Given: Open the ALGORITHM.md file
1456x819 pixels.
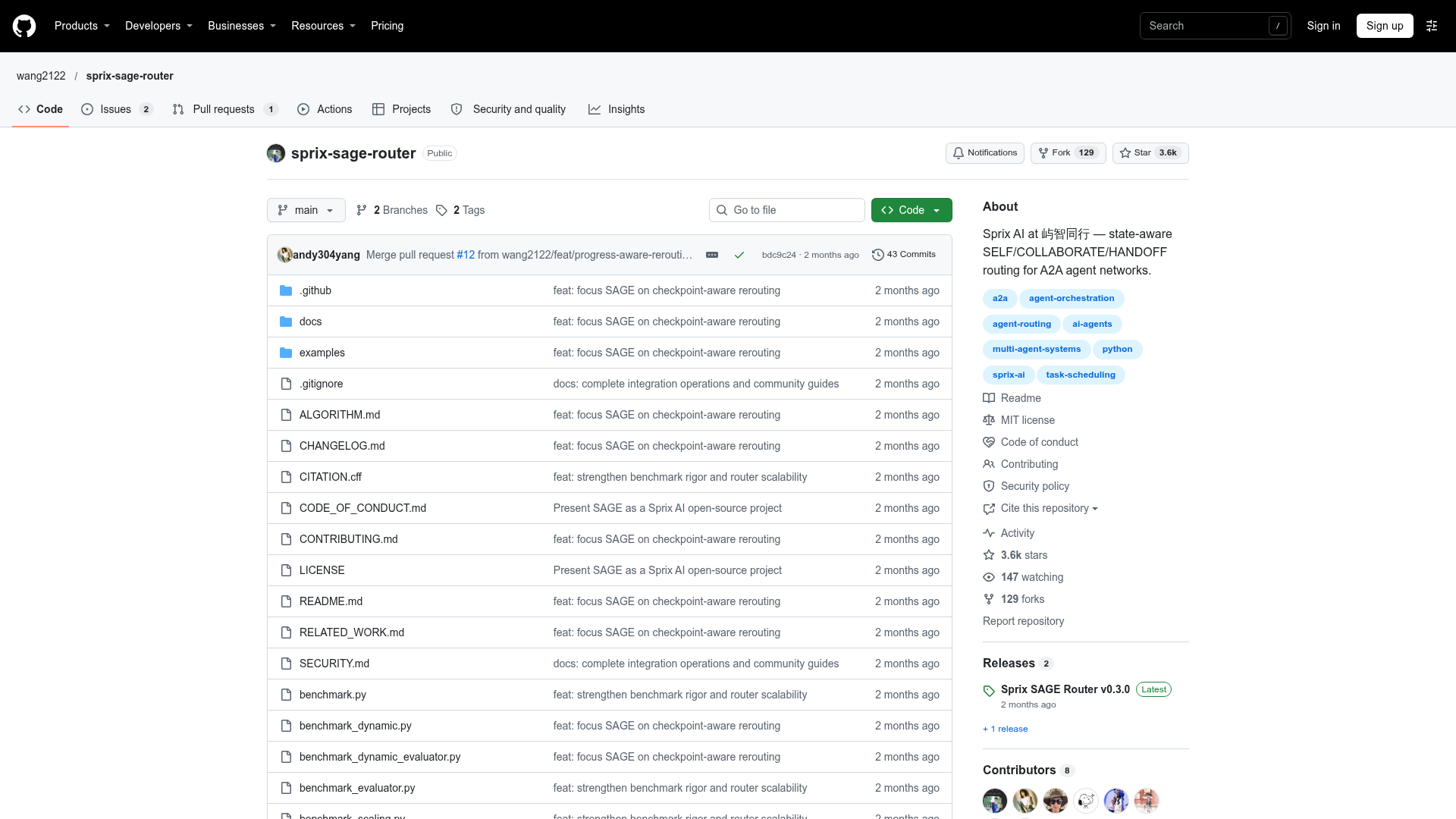Looking at the screenshot, I should (x=340, y=415).
